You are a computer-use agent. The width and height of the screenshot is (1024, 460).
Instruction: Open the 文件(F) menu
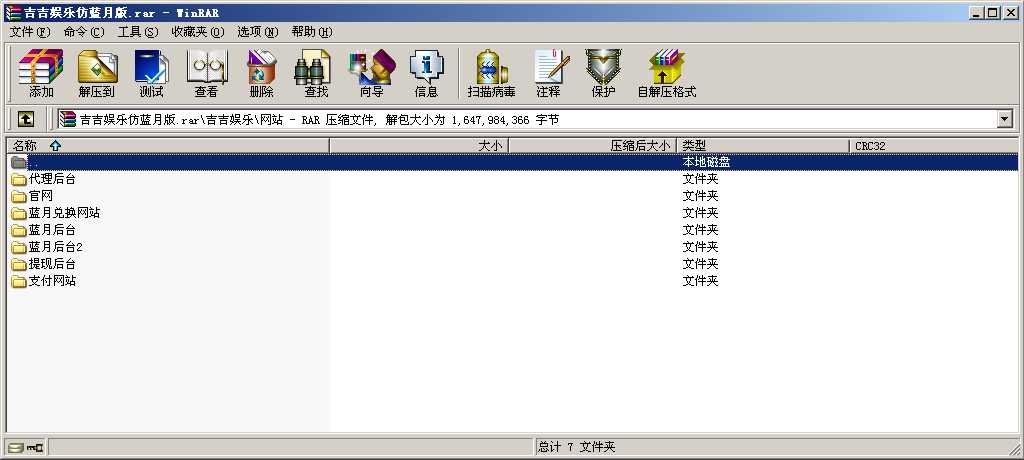pyautogui.click(x=29, y=32)
